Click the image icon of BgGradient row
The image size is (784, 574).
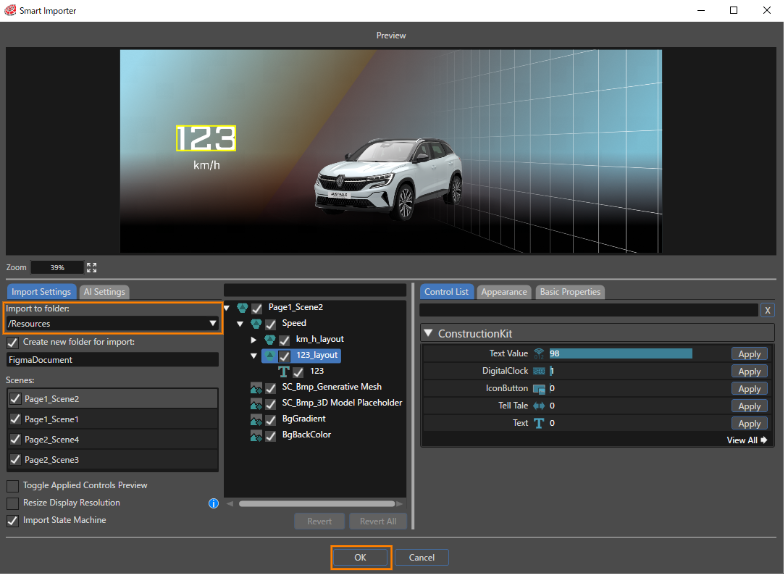click(x=256, y=420)
